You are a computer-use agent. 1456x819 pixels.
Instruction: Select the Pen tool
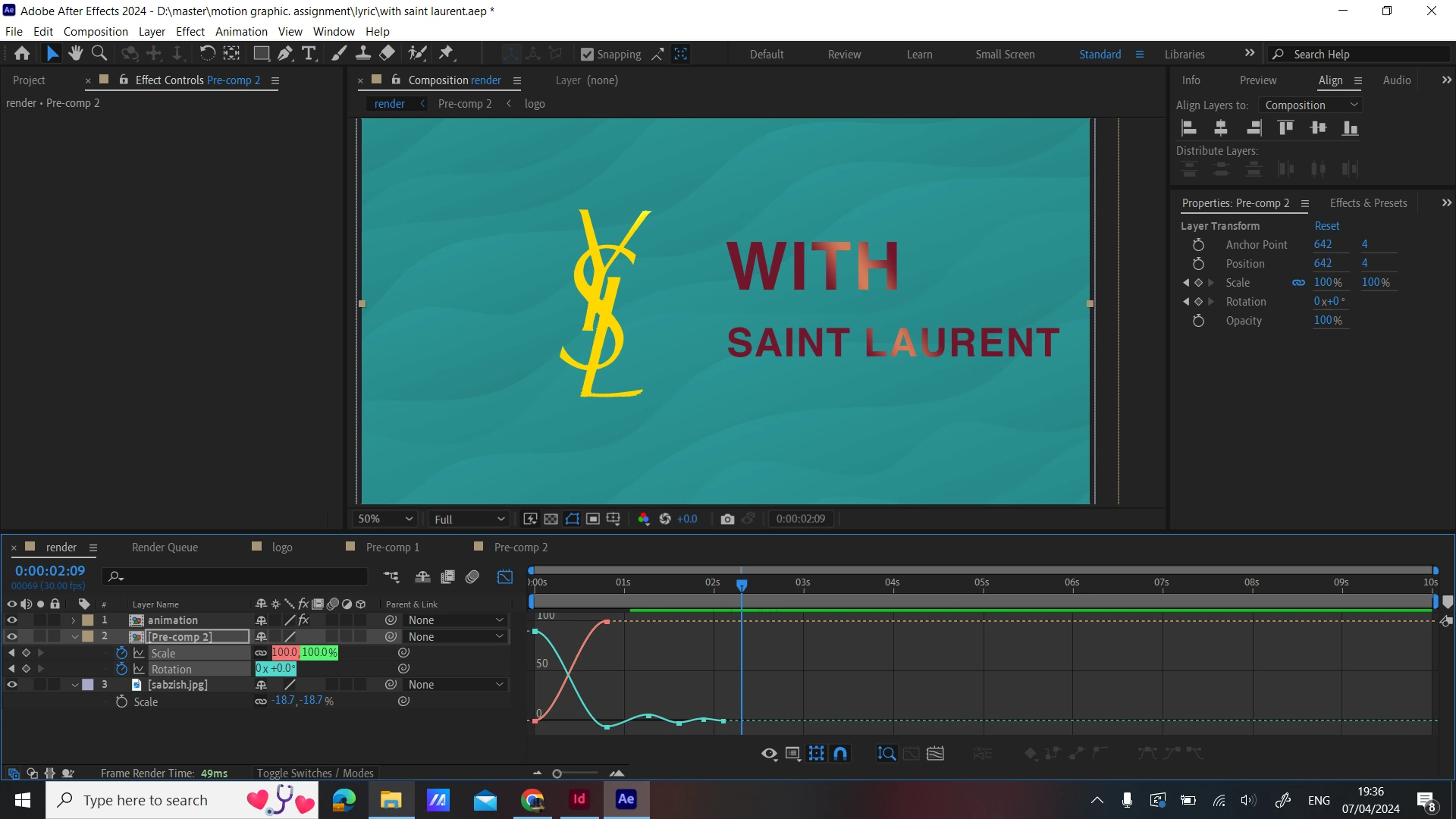[285, 53]
